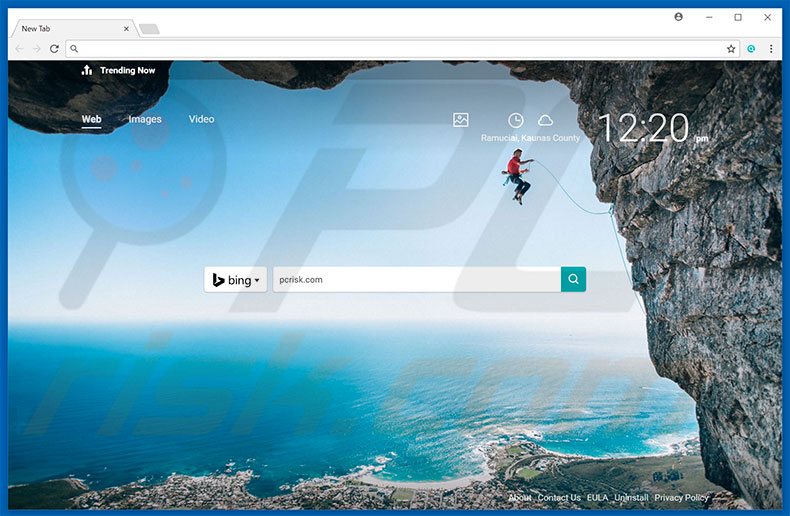
Task: Reload the page
Action: click(x=54, y=49)
